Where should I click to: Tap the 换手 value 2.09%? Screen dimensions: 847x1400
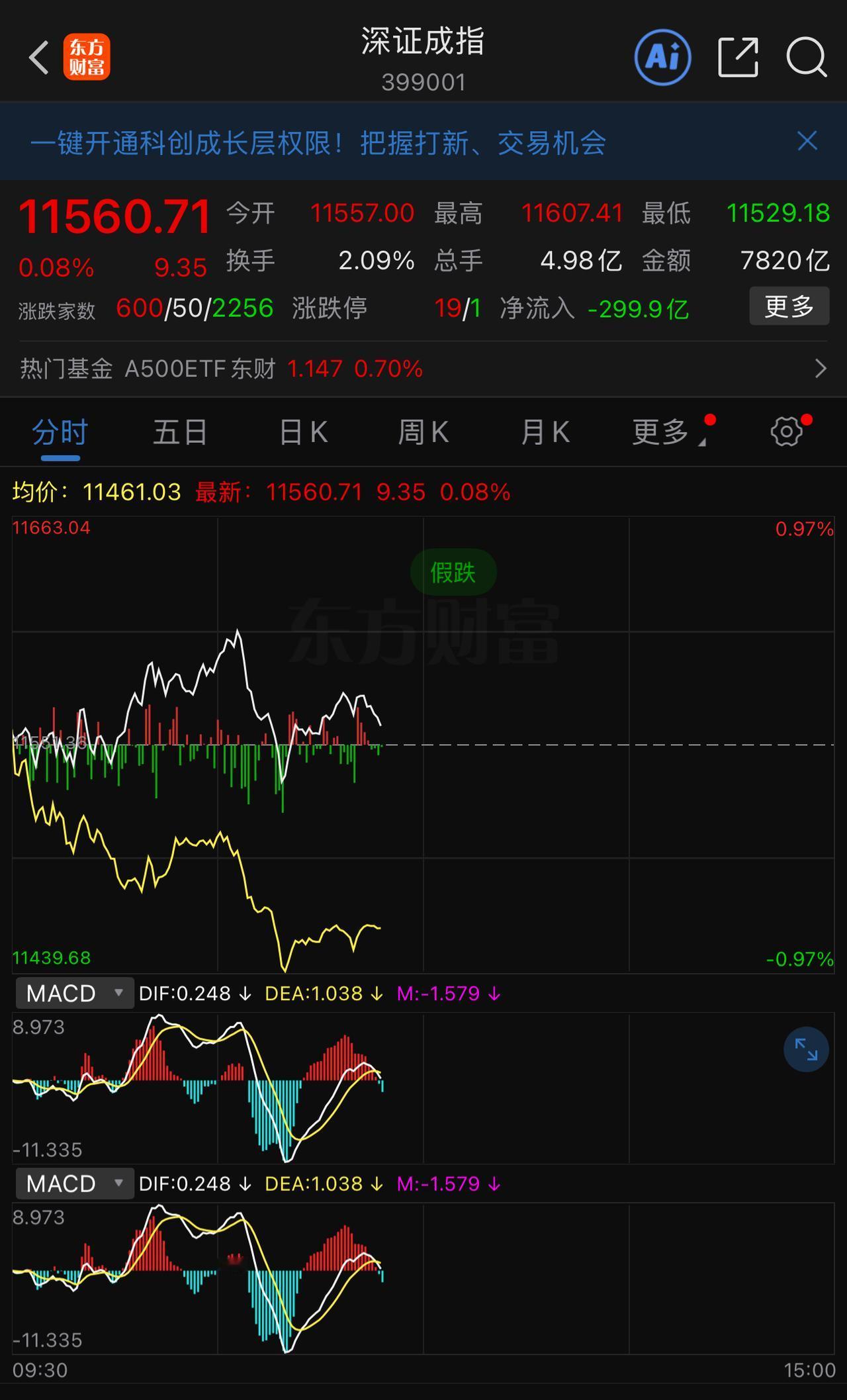coord(377,261)
